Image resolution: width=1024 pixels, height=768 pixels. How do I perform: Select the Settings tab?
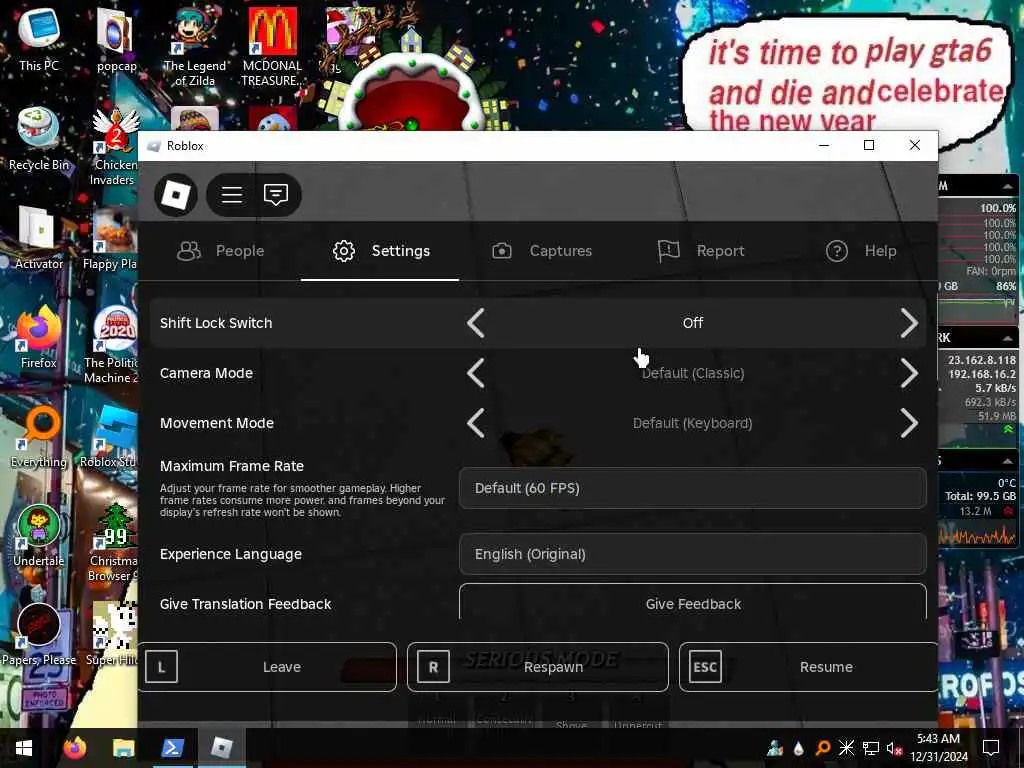pos(381,251)
